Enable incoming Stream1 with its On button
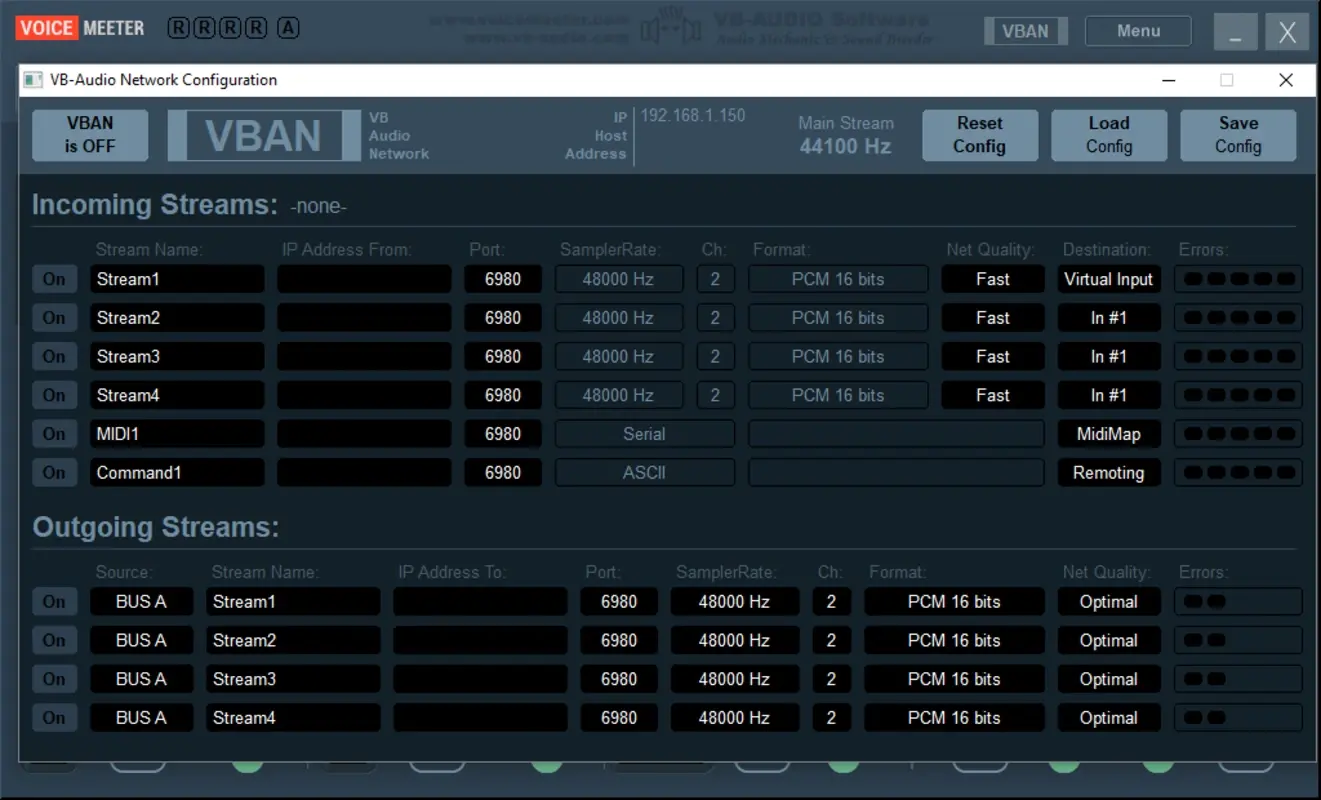Image resolution: width=1321 pixels, height=800 pixels. (x=54, y=279)
